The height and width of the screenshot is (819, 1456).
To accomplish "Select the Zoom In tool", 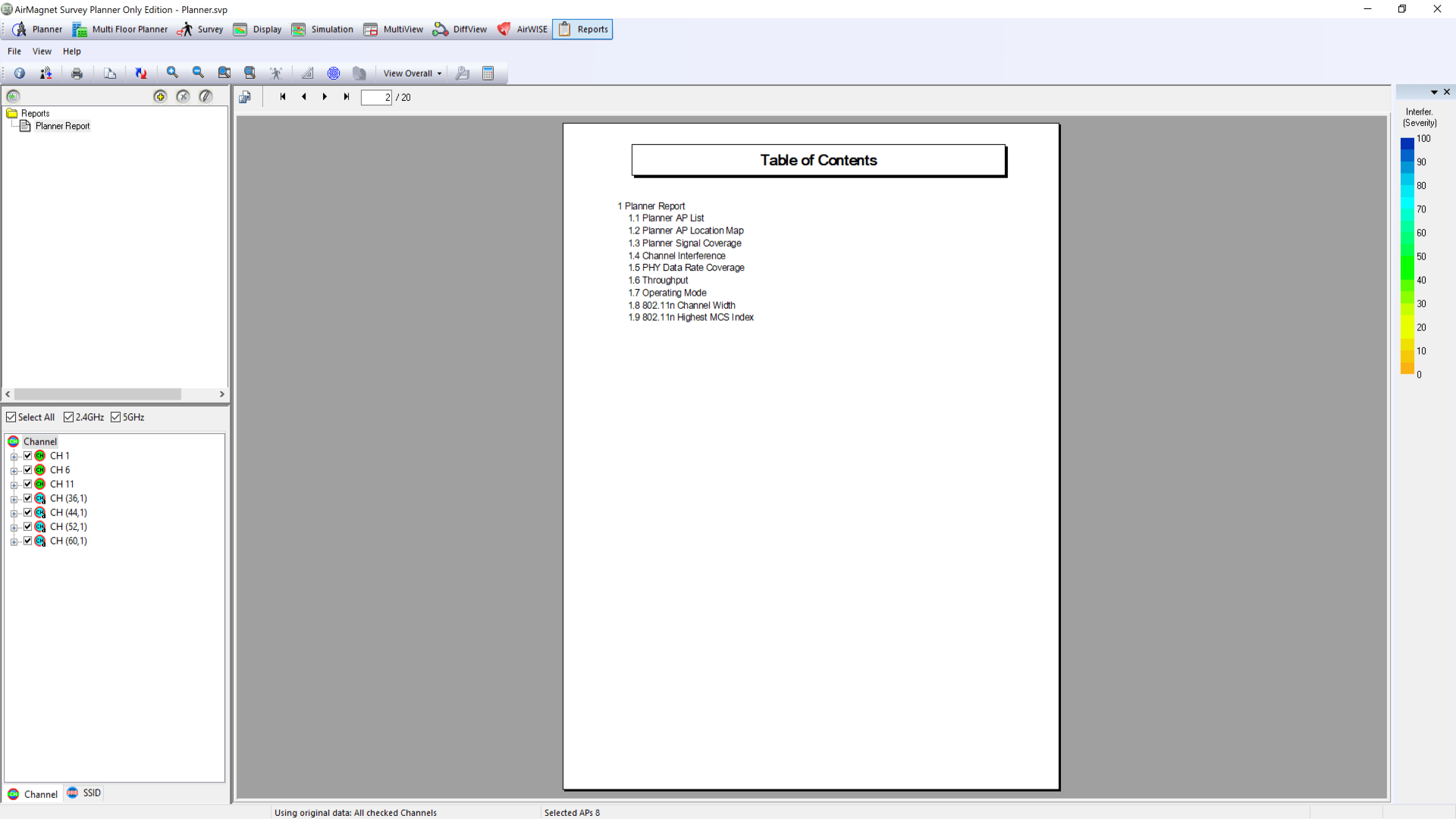I will 172,73.
